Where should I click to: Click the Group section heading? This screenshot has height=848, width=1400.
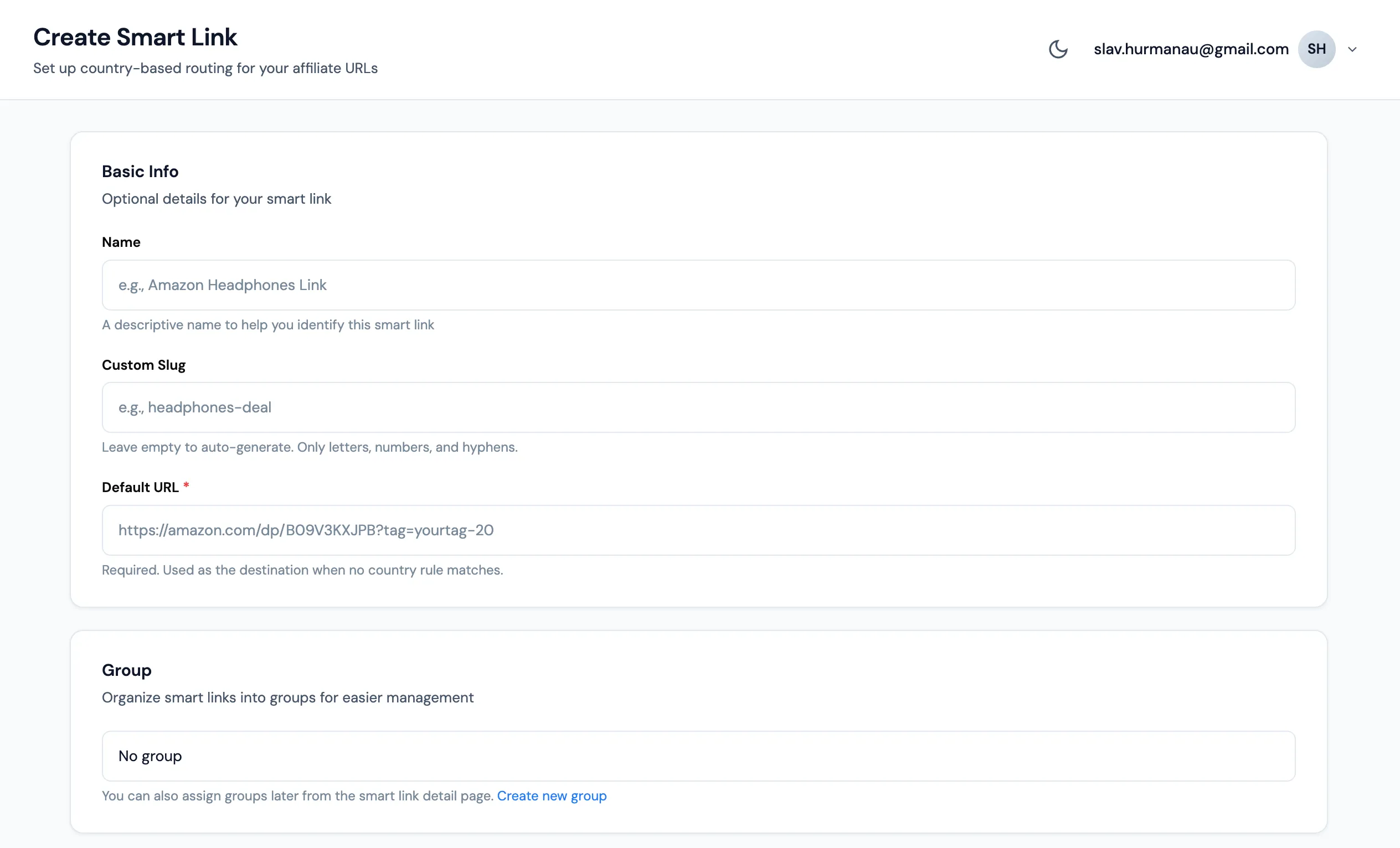tap(127, 670)
